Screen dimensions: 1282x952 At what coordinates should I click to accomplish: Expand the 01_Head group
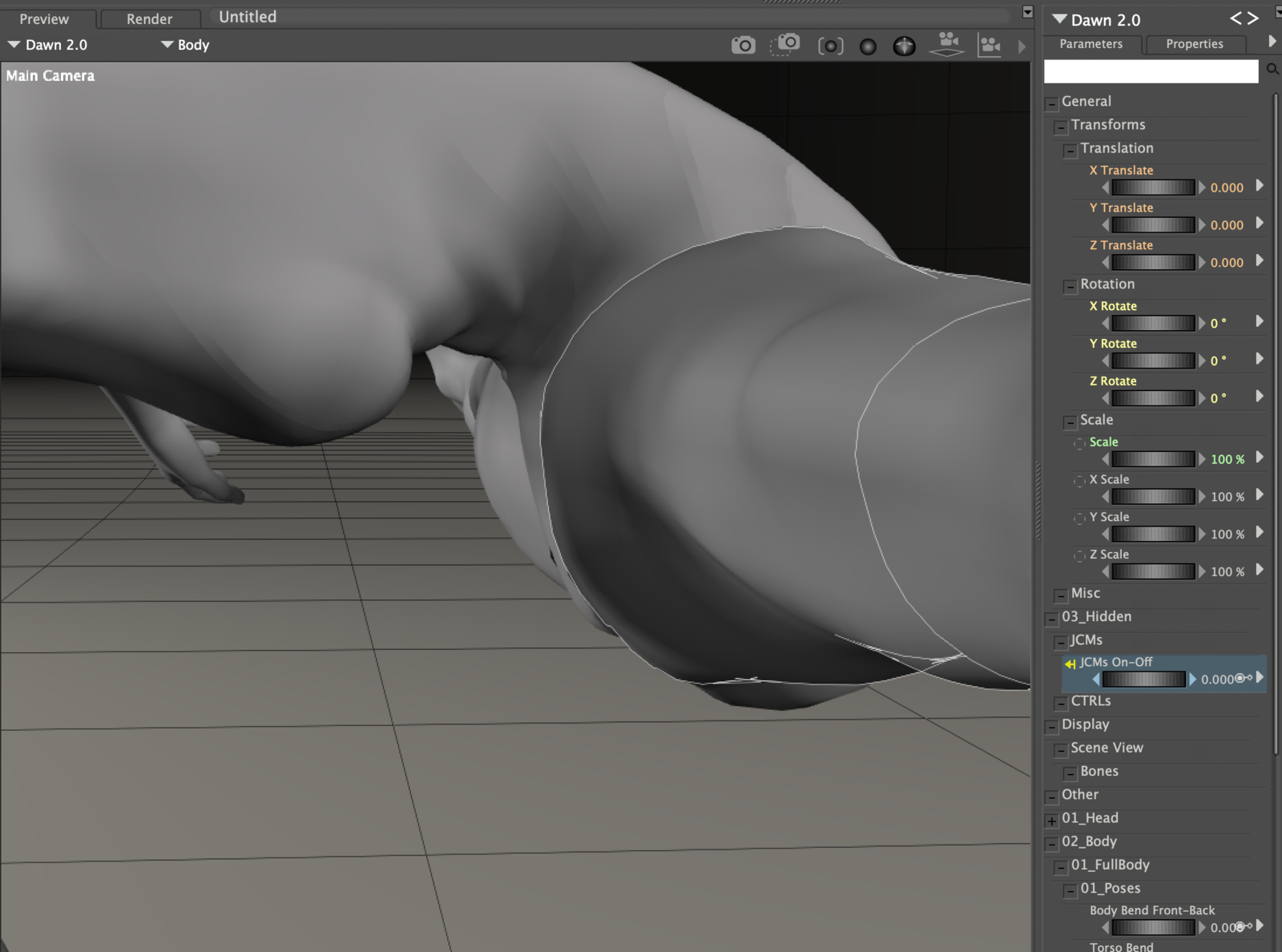(x=1052, y=821)
